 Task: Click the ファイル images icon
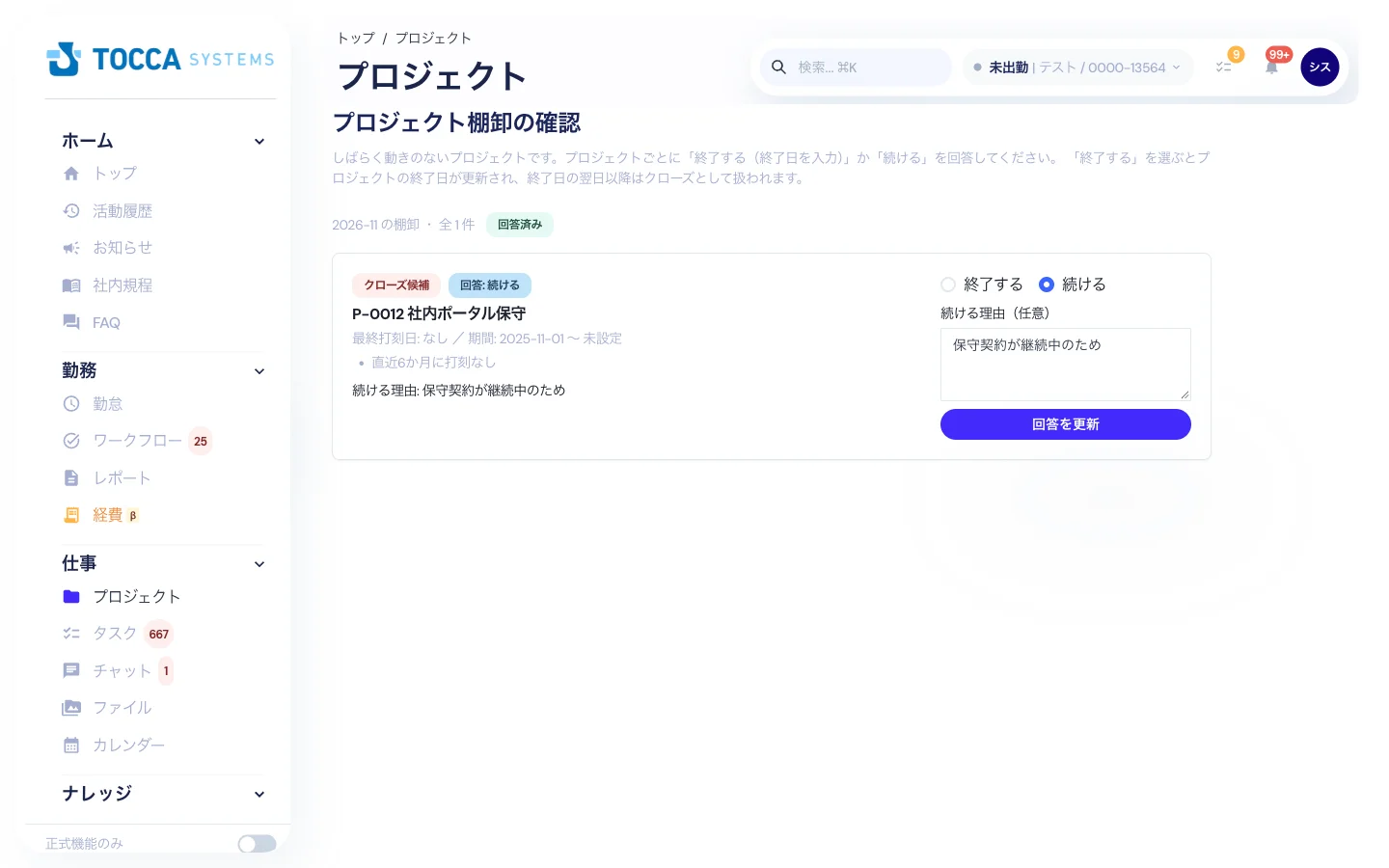(71, 708)
